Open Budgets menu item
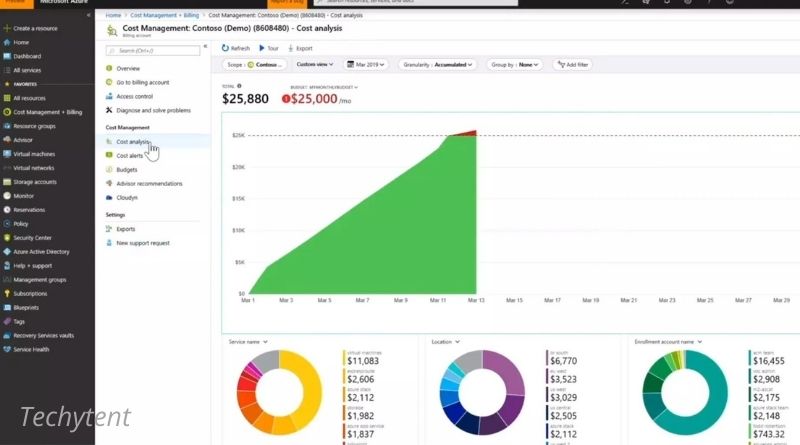Viewport: 800px width, 445px height. 127,169
